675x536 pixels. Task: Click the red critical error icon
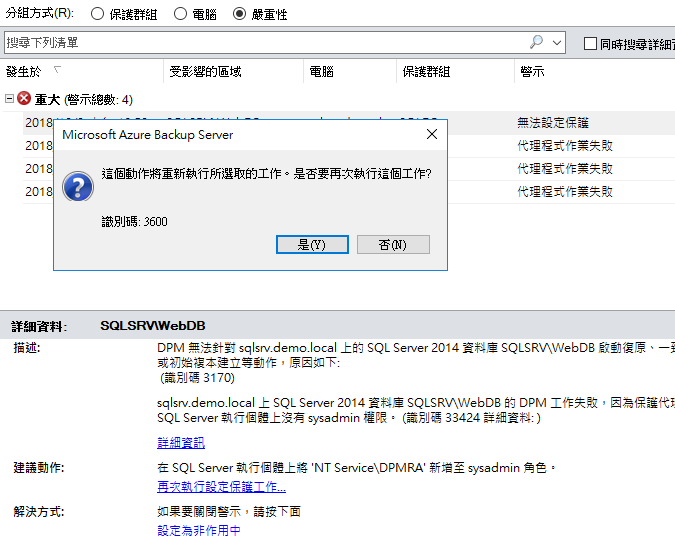pos(24,99)
